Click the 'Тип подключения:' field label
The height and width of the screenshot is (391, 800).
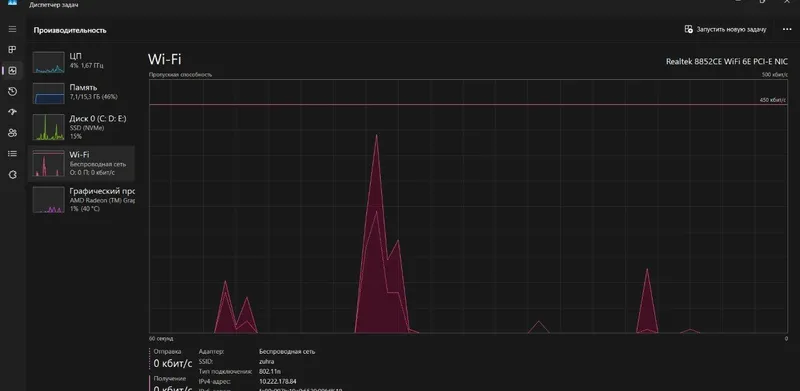[225, 372]
